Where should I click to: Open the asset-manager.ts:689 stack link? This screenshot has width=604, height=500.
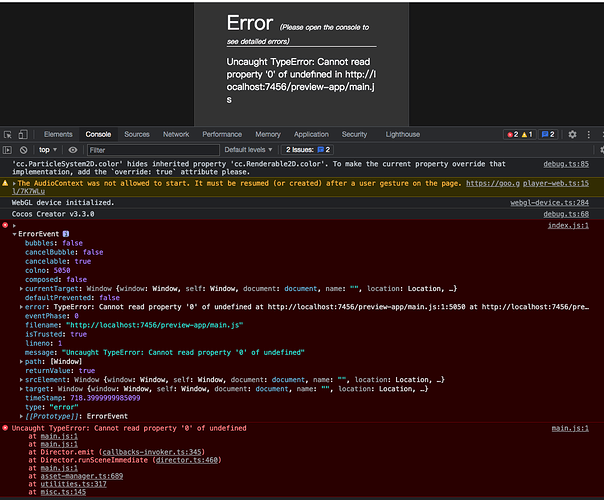click(x=82, y=477)
